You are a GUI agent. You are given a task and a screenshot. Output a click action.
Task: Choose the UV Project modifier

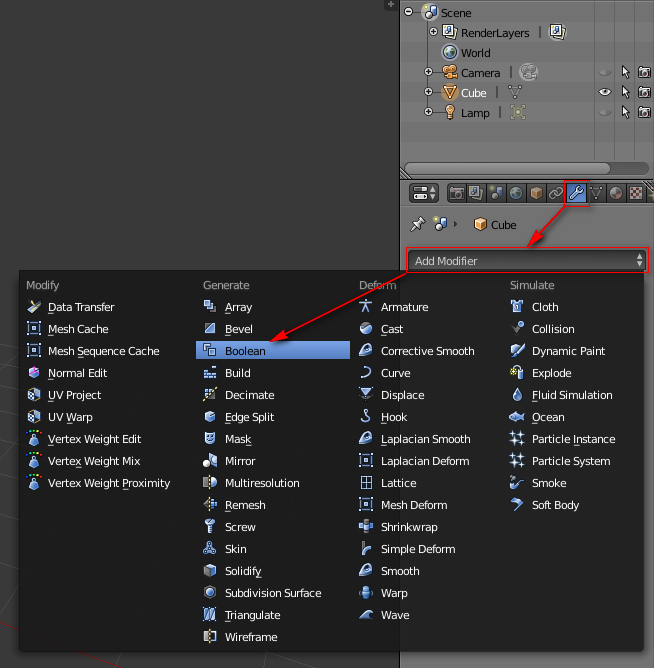pyautogui.click(x=107, y=395)
